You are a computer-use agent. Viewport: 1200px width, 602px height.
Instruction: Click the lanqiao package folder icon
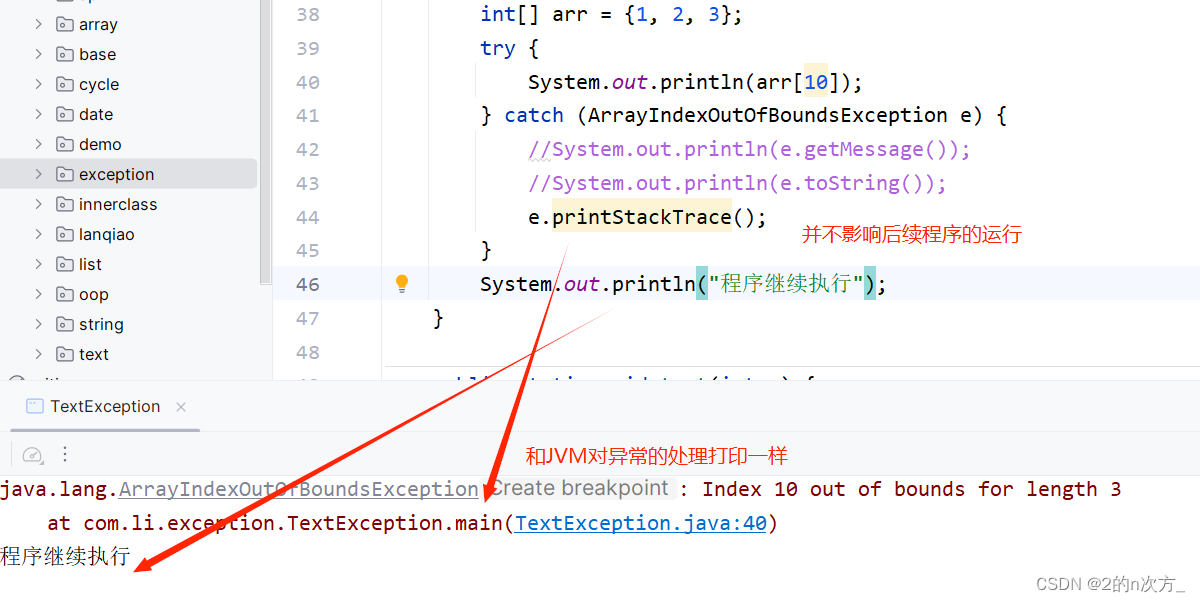(65, 234)
